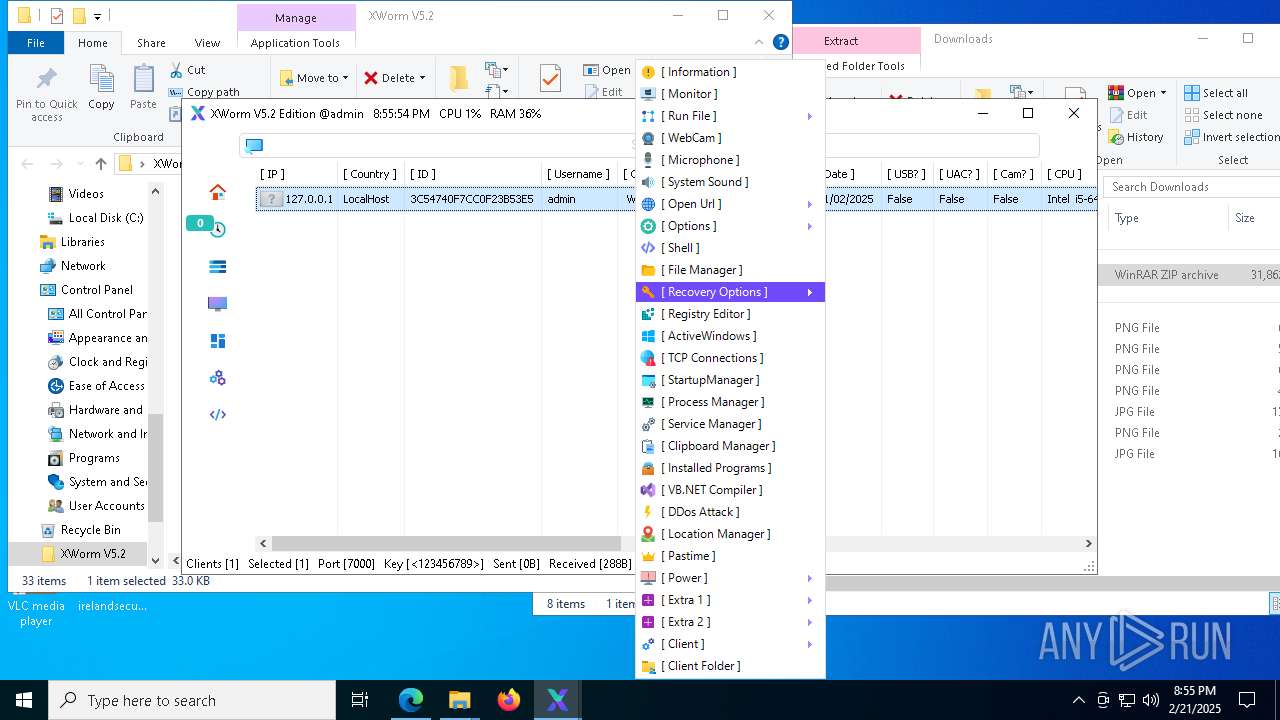Click the XWorm home sidebar icon
This screenshot has height=720, width=1280.
[x=217, y=192]
